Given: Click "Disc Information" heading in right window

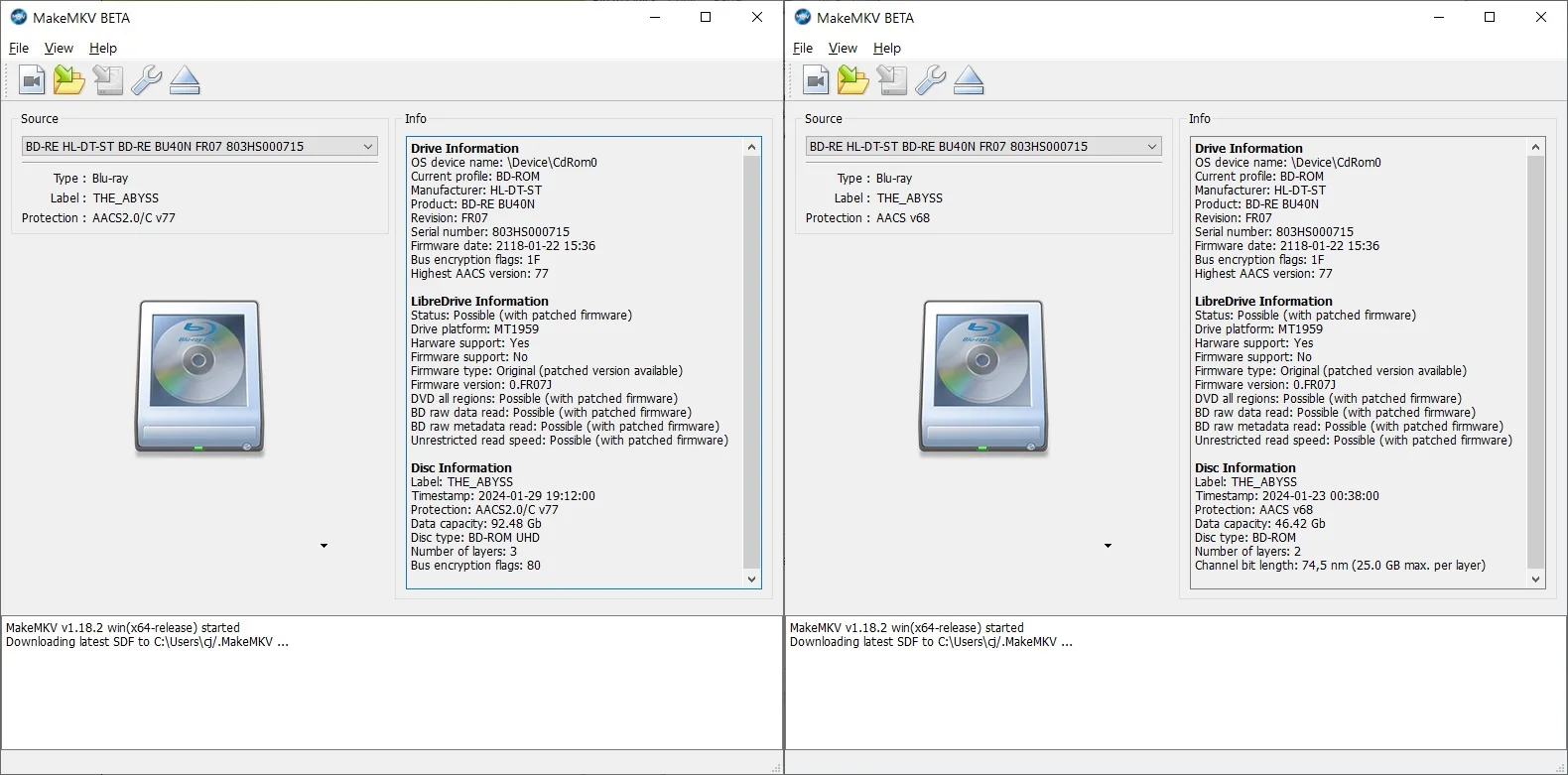Looking at the screenshot, I should coord(1245,468).
